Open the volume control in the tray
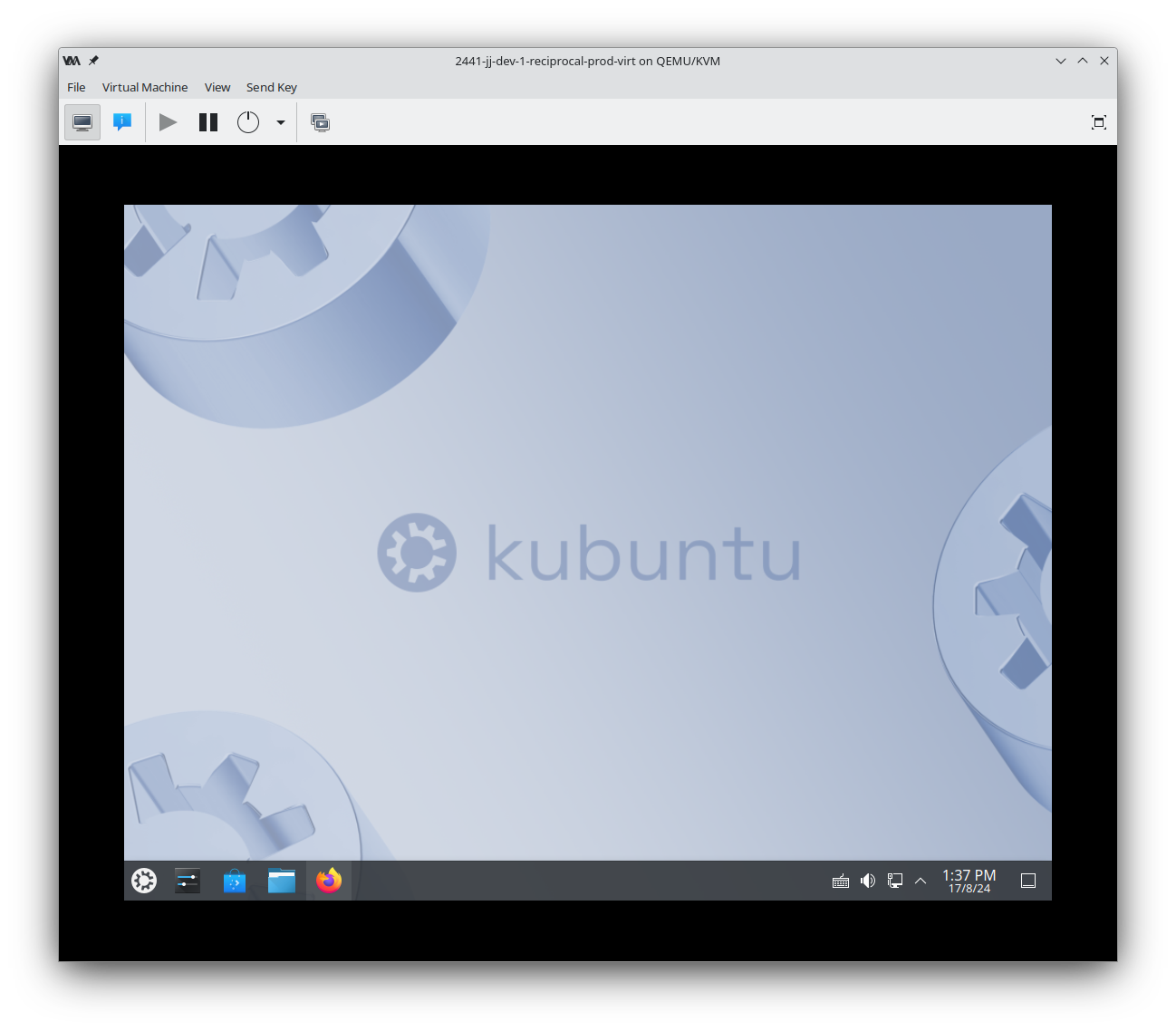Viewport: 1176px width, 1031px height. [868, 881]
